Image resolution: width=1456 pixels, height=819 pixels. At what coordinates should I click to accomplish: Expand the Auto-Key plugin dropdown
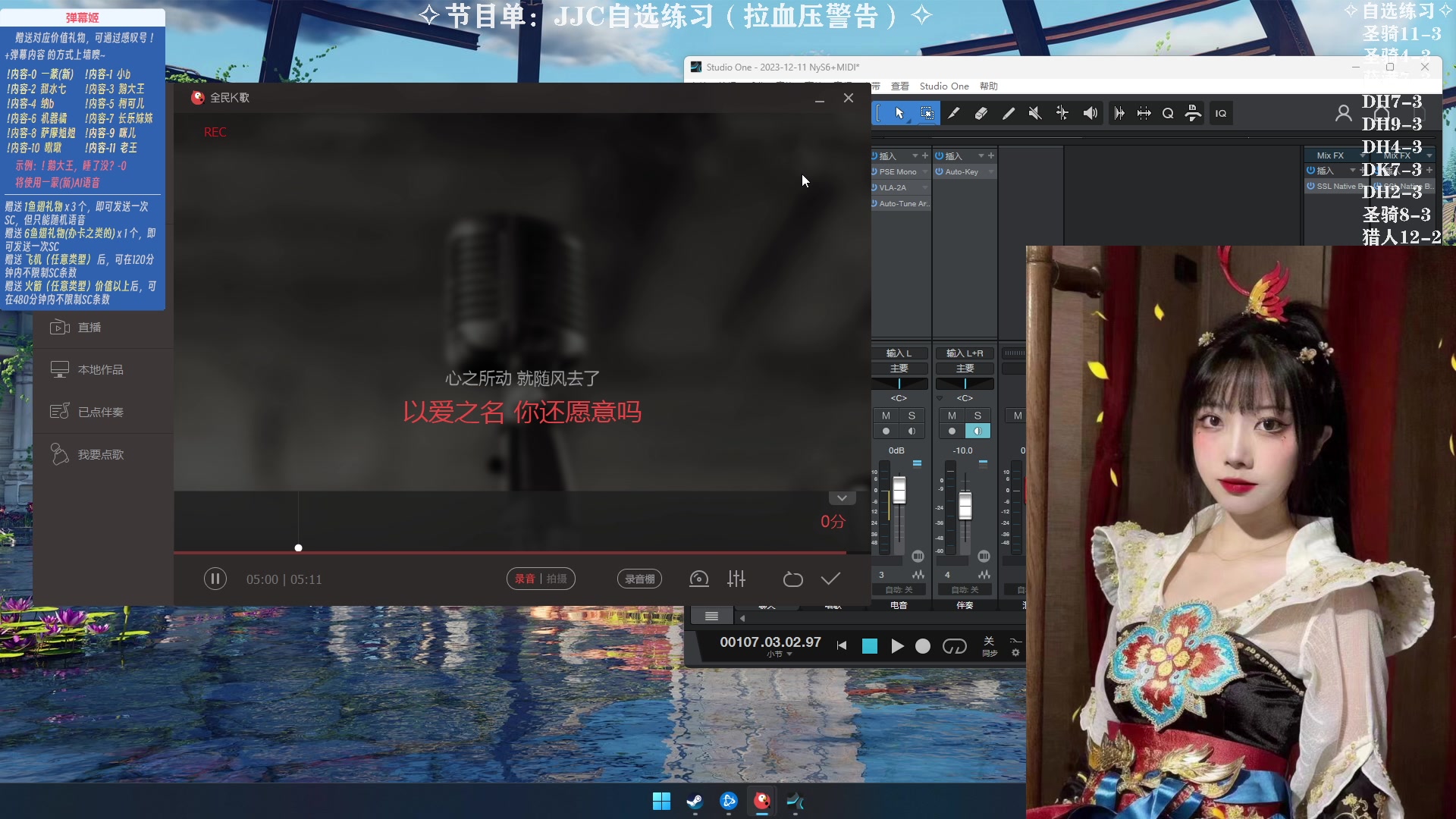coord(991,172)
